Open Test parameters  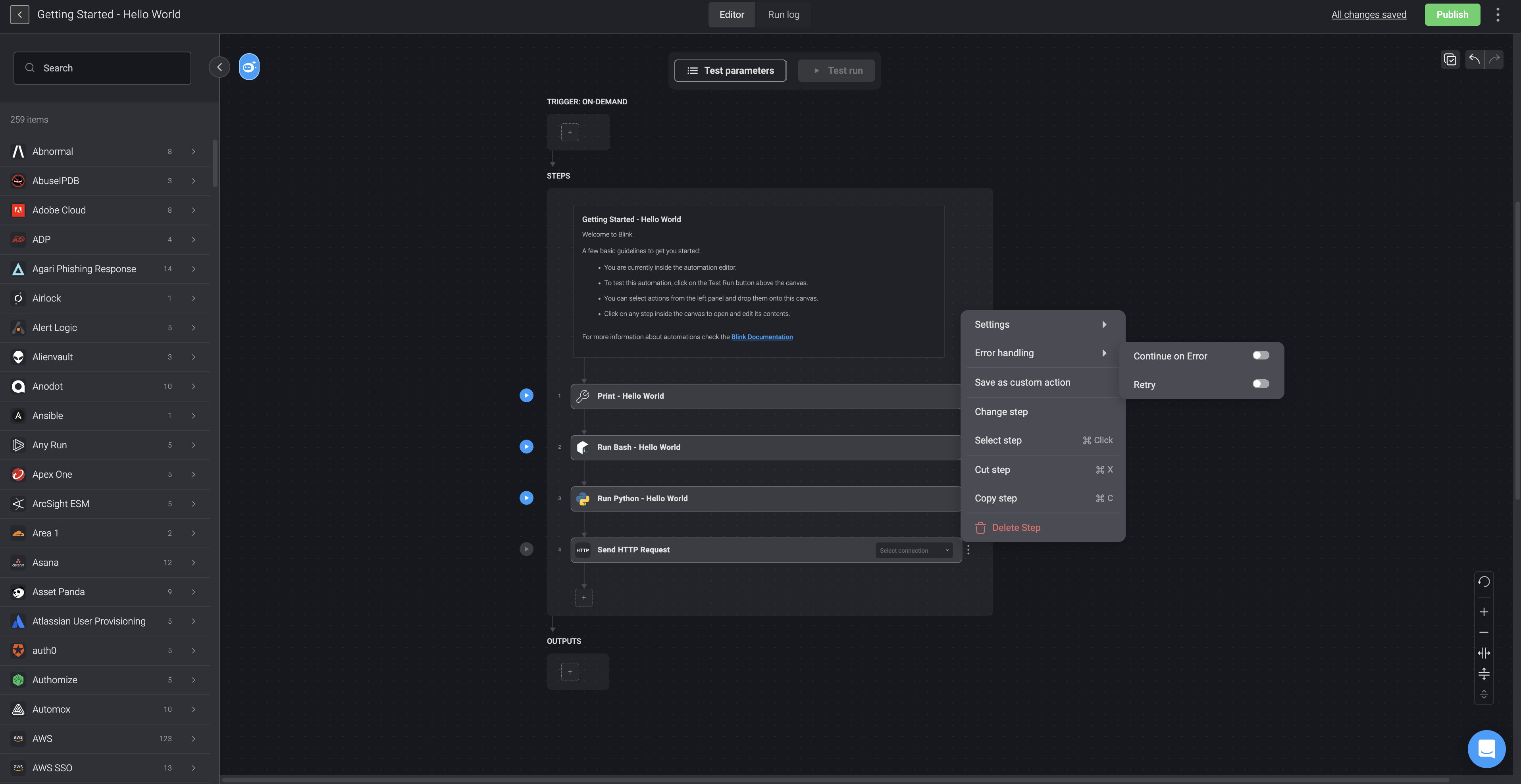pyautogui.click(x=730, y=71)
